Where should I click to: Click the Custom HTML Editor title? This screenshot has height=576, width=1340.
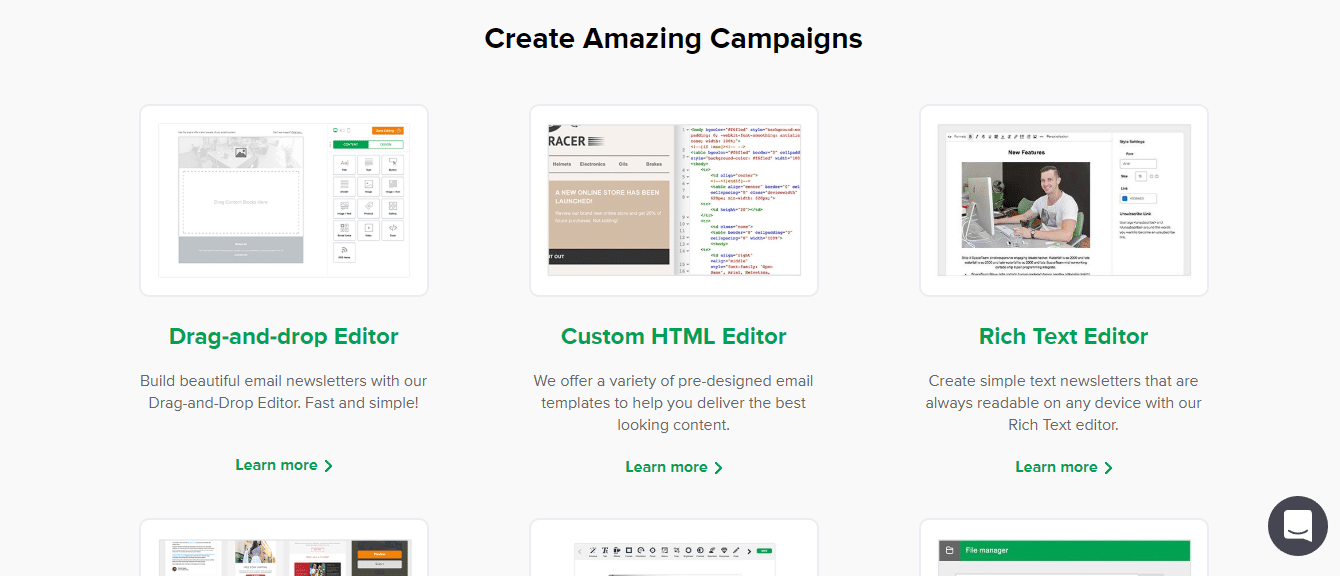point(674,337)
